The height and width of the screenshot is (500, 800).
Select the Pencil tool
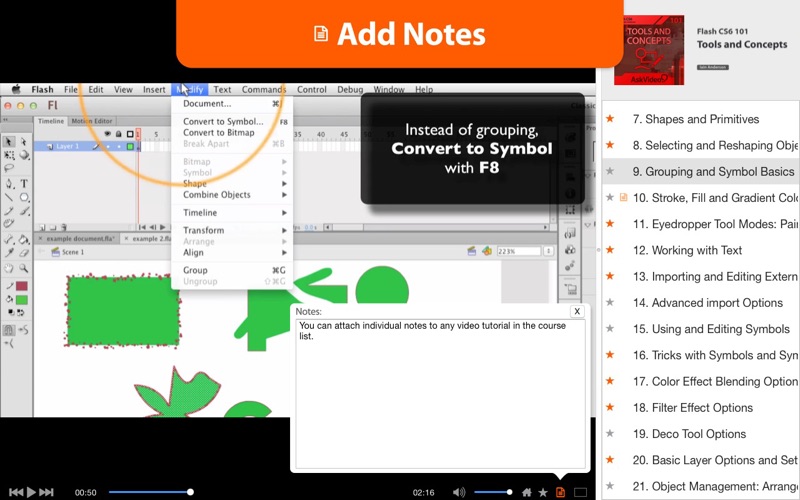click(x=9, y=210)
